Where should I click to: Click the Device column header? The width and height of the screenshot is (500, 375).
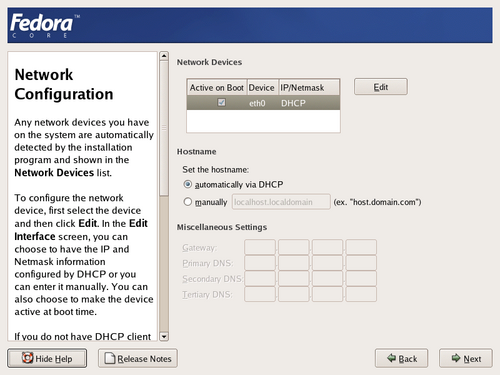pyautogui.click(x=262, y=88)
